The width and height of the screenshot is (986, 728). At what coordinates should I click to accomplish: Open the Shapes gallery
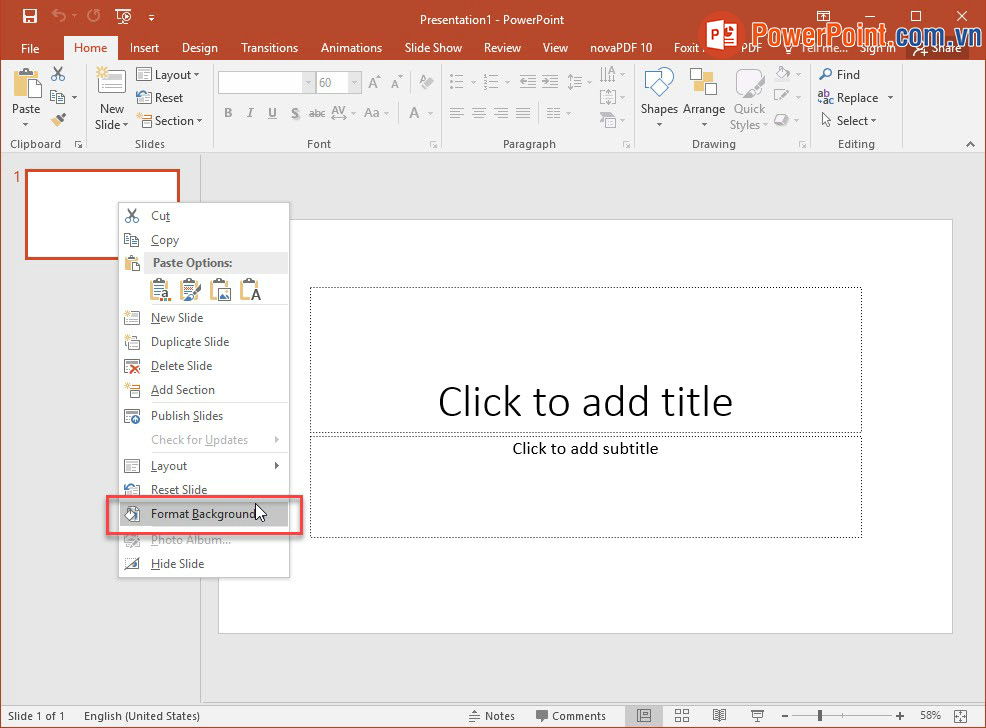click(x=659, y=98)
